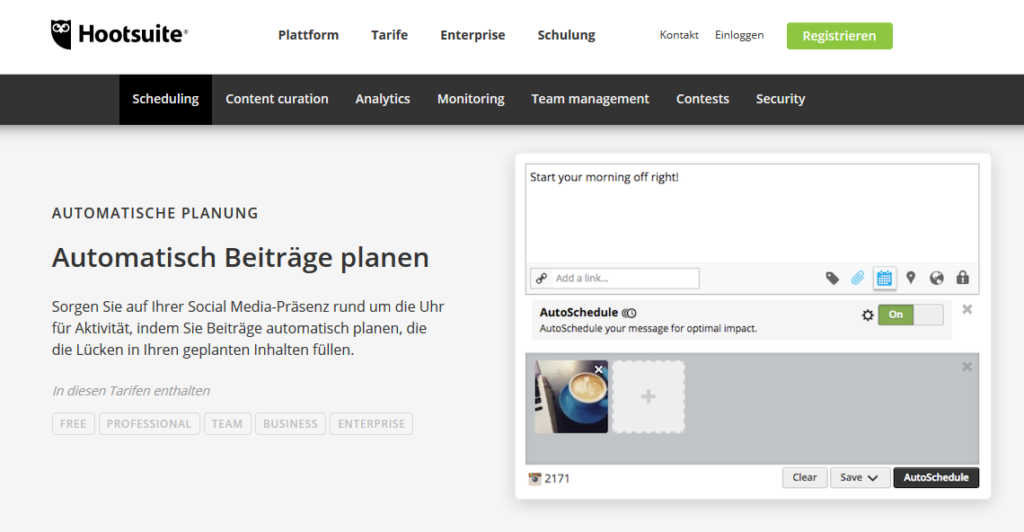Select the ENTERPRISE plan tag
The image size is (1024, 532).
coord(371,424)
